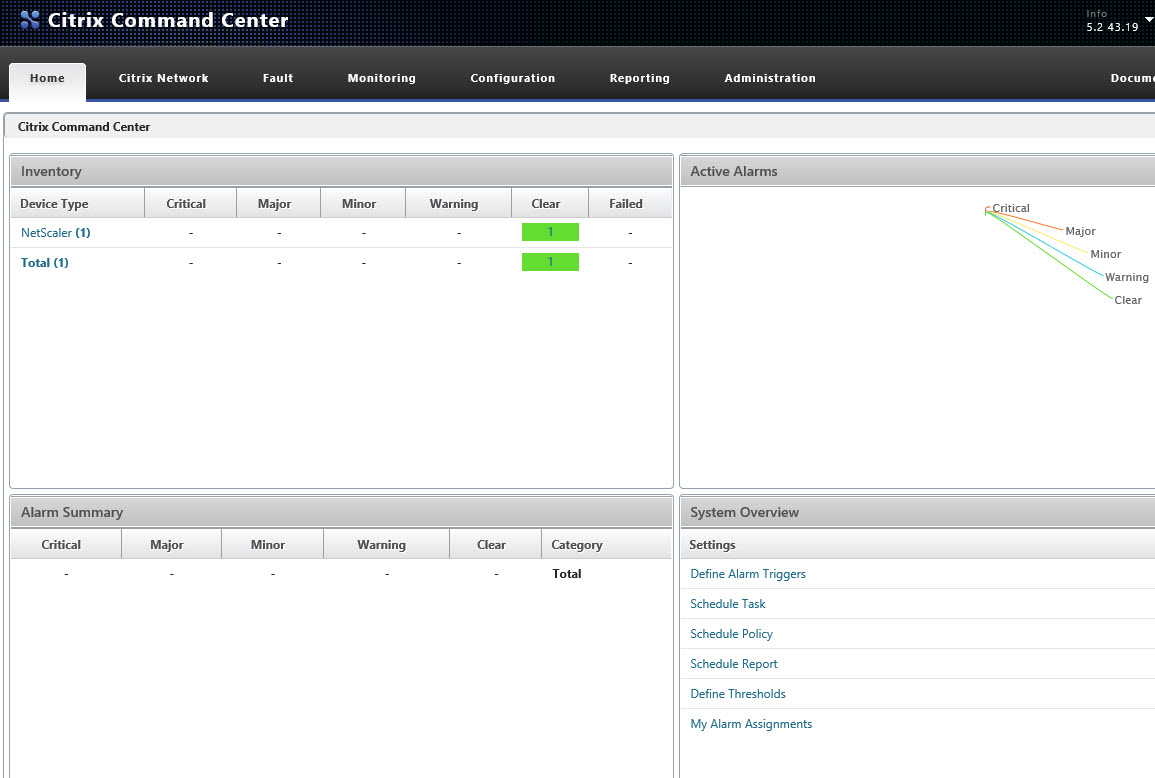
Task: Open Define Alarm Triggers settings
Action: tap(747, 573)
